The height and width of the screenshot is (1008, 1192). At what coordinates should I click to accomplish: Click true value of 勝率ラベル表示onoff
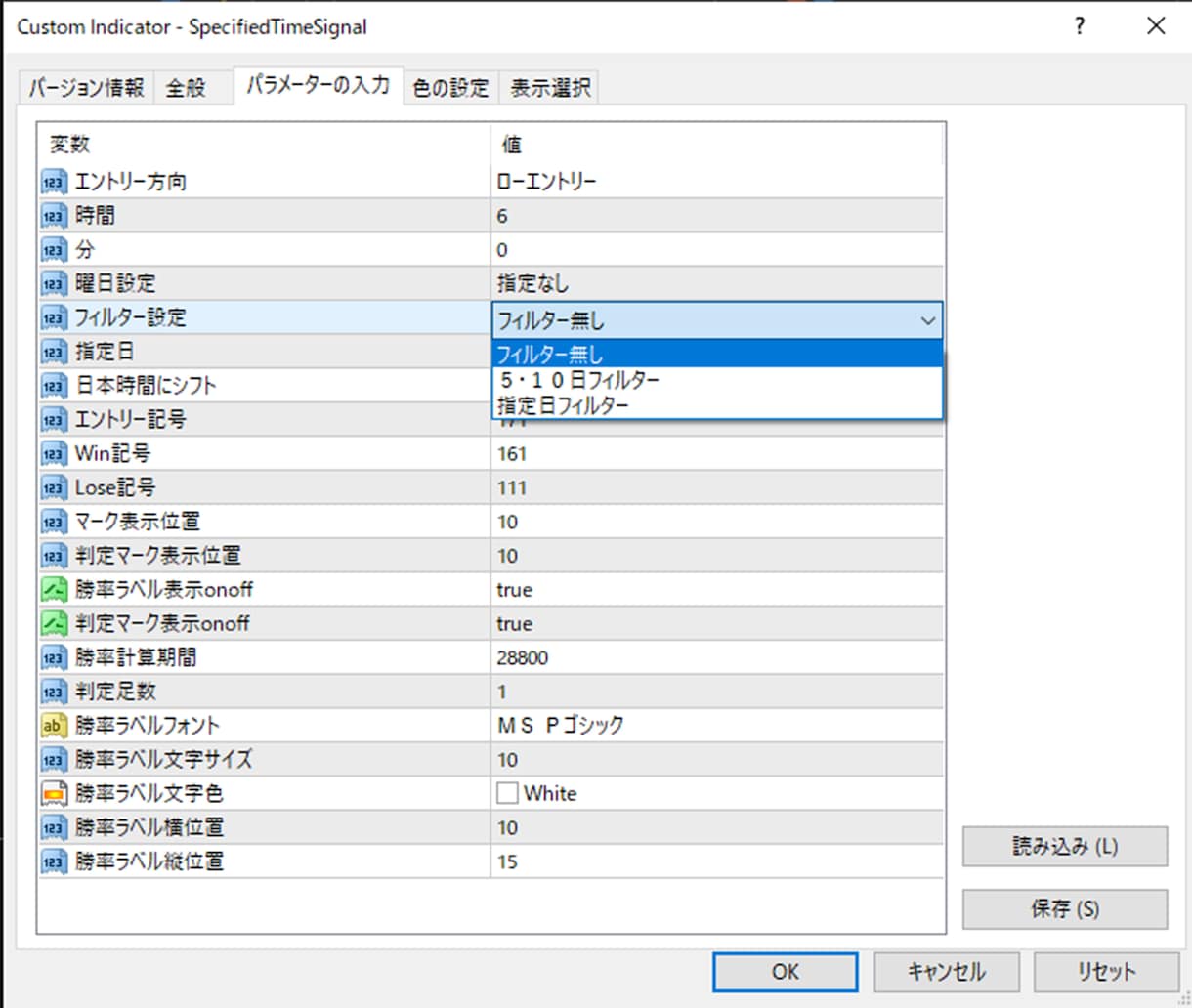point(514,590)
